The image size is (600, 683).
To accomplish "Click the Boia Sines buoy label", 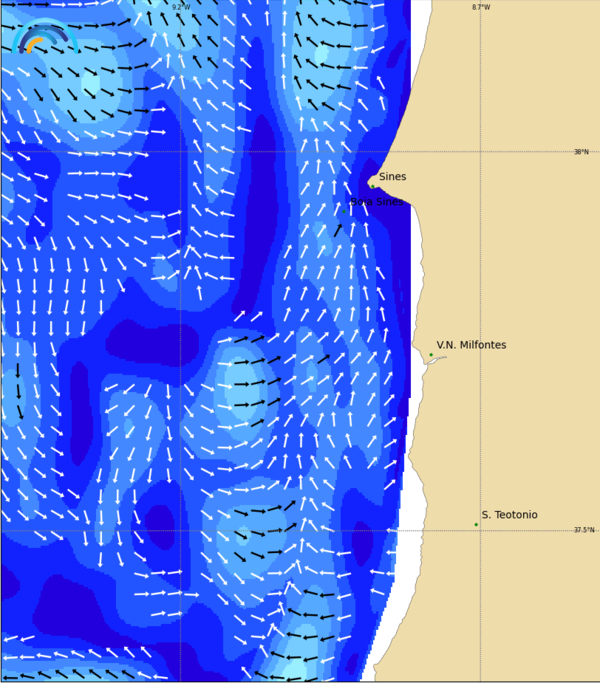I will coord(378,201).
